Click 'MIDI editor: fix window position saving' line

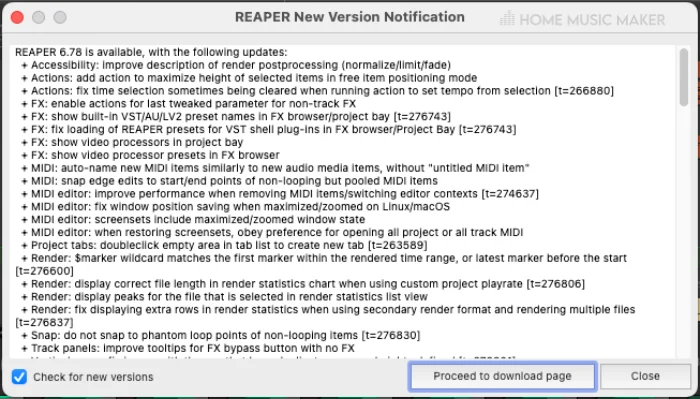(236, 207)
